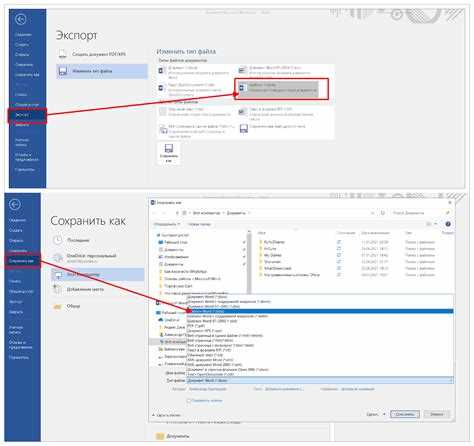Click the Добавьте ключевое слово tags field
The height and width of the screenshot is (446, 474).
[284, 389]
